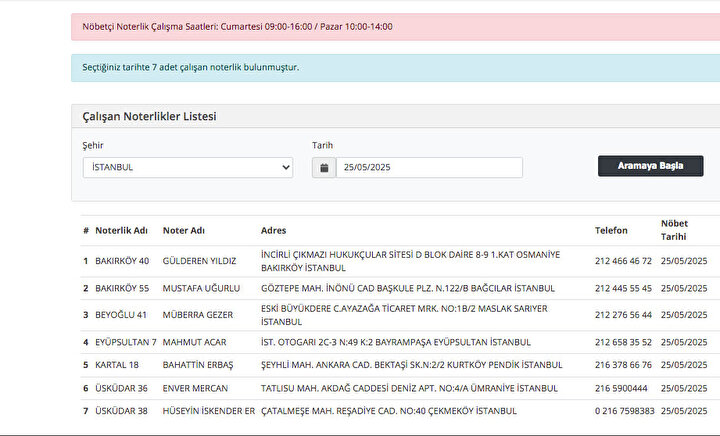Click the '7 adet çalışan noterlik' info message
720x436 pixels.
pyautogui.click(x=191, y=67)
